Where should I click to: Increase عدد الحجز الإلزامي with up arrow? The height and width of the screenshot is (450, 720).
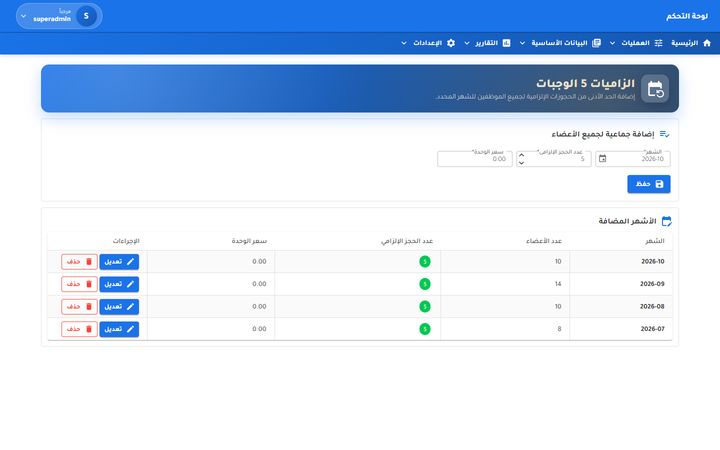click(521, 155)
